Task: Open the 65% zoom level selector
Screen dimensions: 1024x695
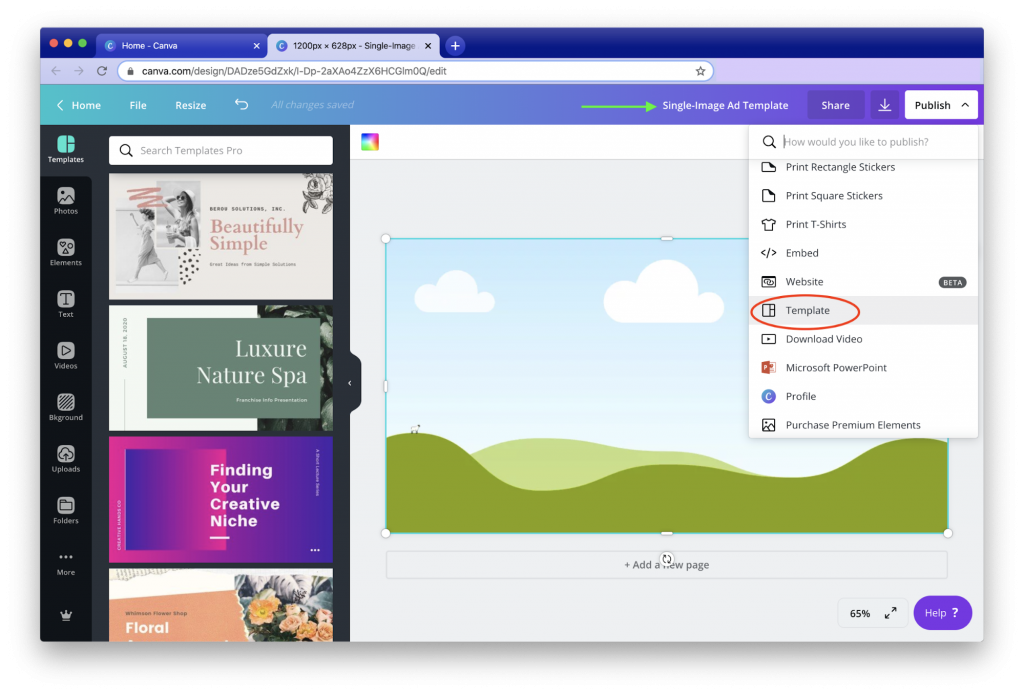Action: tap(860, 613)
